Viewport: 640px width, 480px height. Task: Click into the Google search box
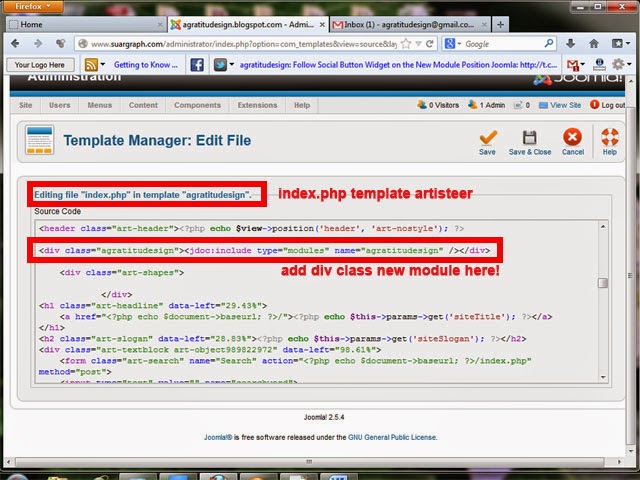503,44
